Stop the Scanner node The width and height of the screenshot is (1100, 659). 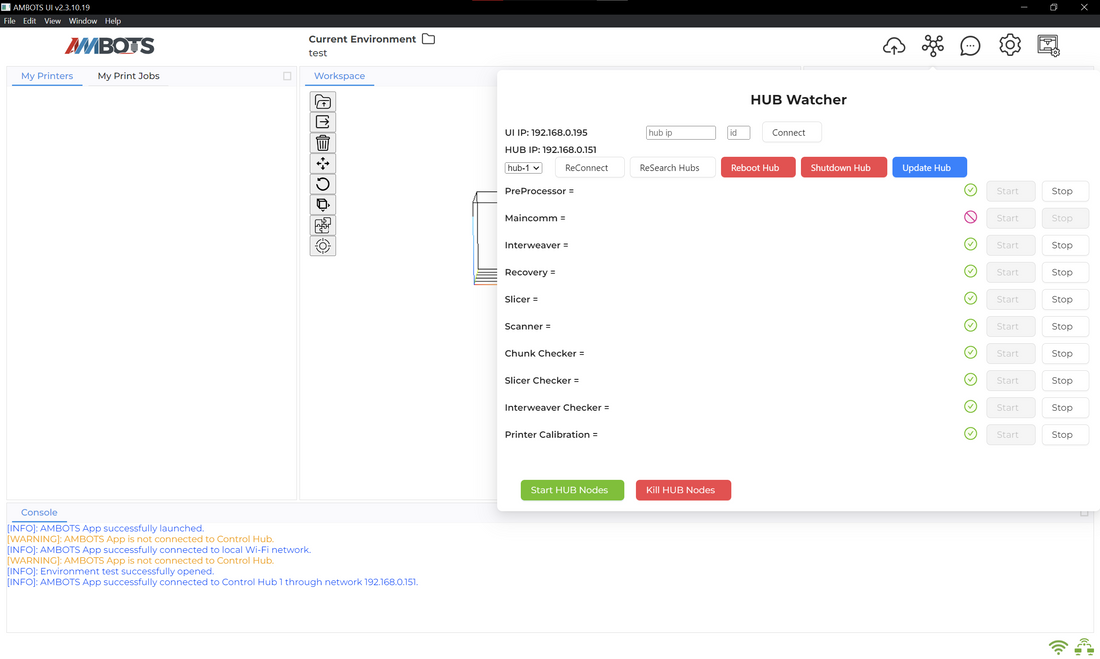click(1063, 326)
